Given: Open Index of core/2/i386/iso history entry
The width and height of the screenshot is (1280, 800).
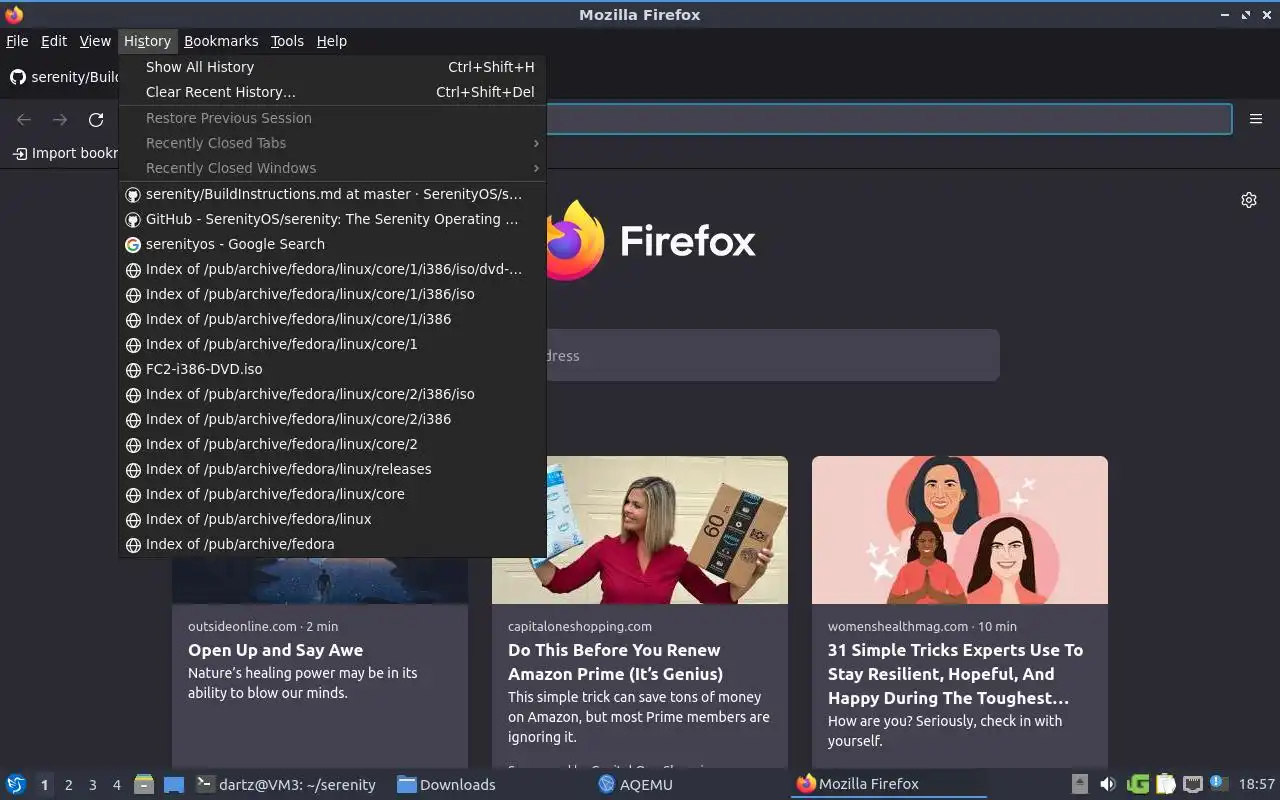Looking at the screenshot, I should 332,394.
